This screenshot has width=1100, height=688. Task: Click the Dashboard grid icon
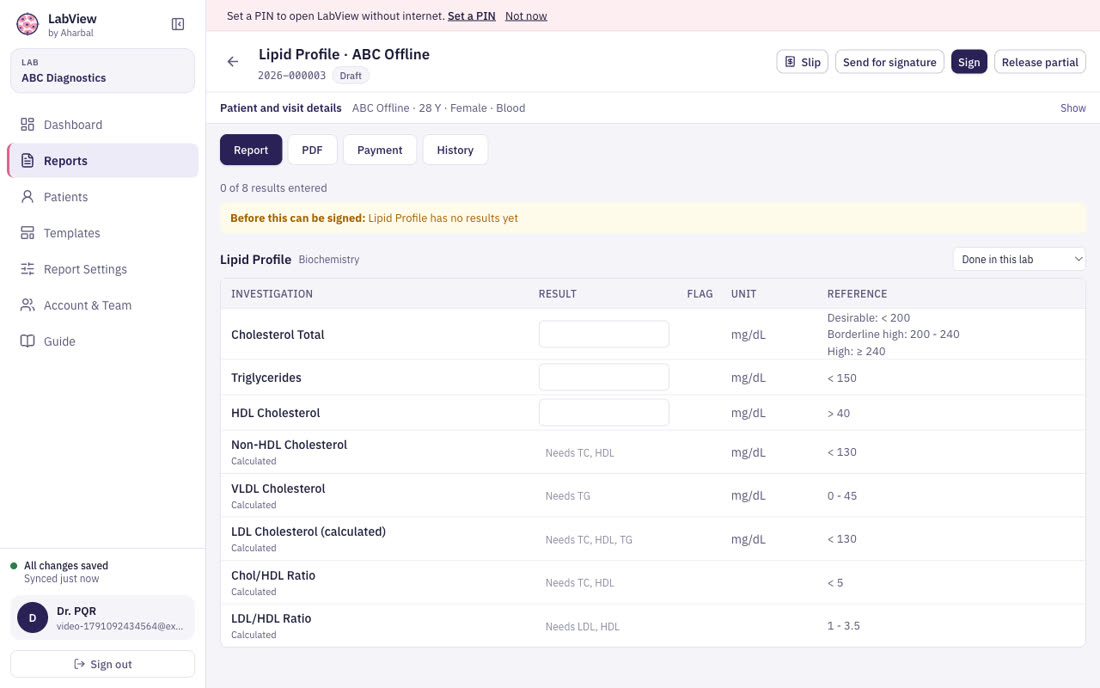point(27,125)
